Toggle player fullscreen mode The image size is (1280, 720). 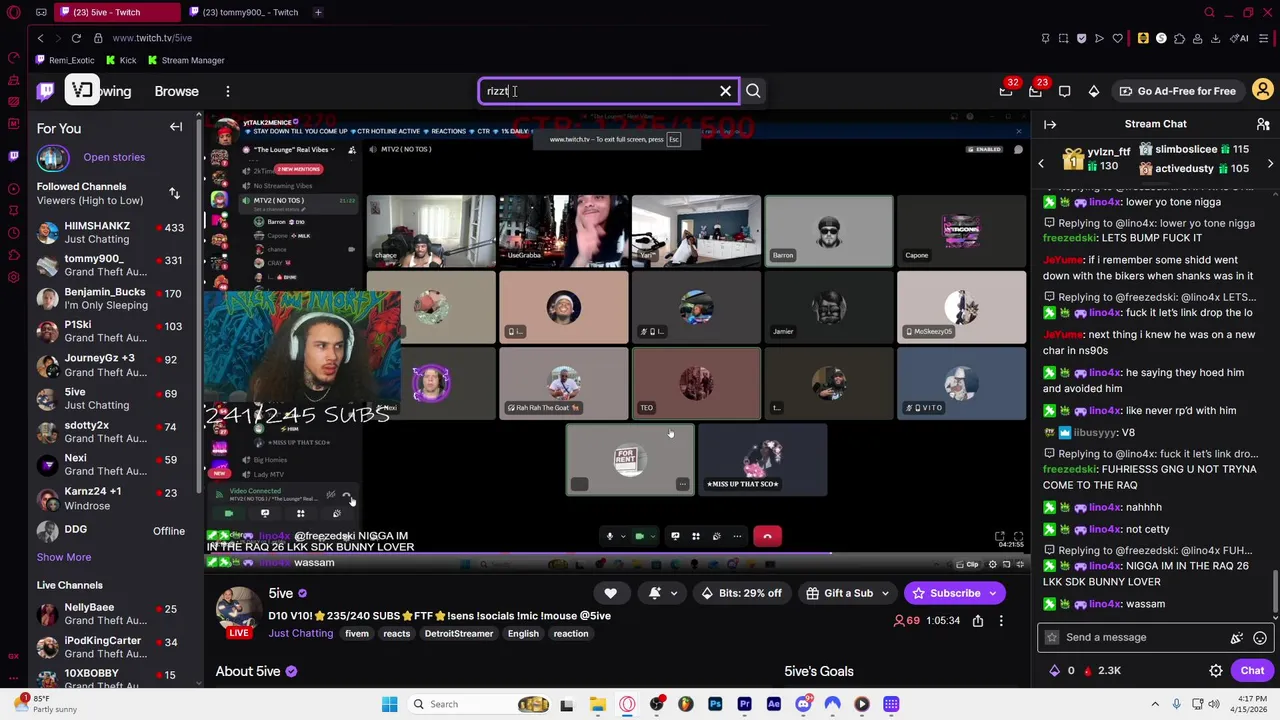click(x=1019, y=564)
